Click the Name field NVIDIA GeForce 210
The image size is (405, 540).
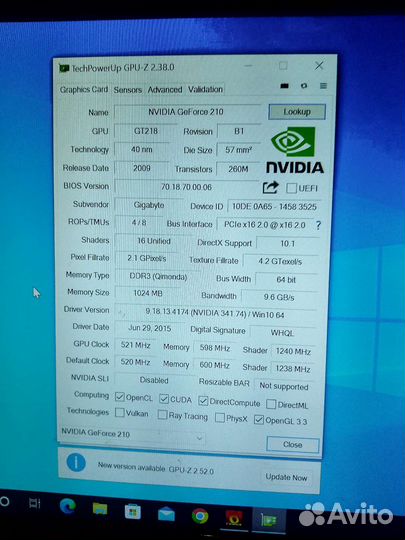[x=187, y=112]
